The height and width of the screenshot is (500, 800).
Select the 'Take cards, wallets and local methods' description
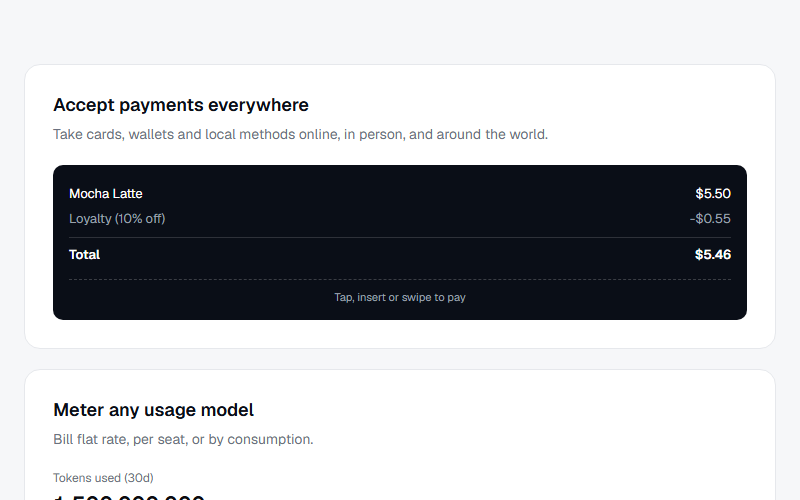pyautogui.click(x=301, y=134)
